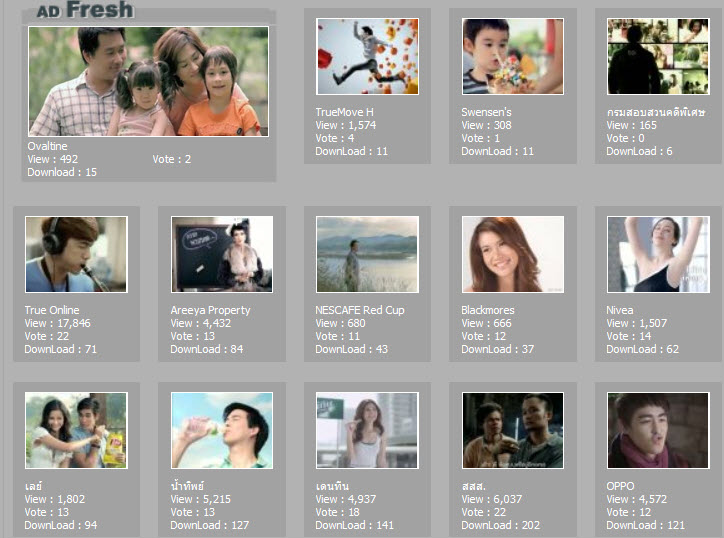Click 'DownLoad : 202' under สสส.
The width and height of the screenshot is (724, 538).
(x=501, y=525)
